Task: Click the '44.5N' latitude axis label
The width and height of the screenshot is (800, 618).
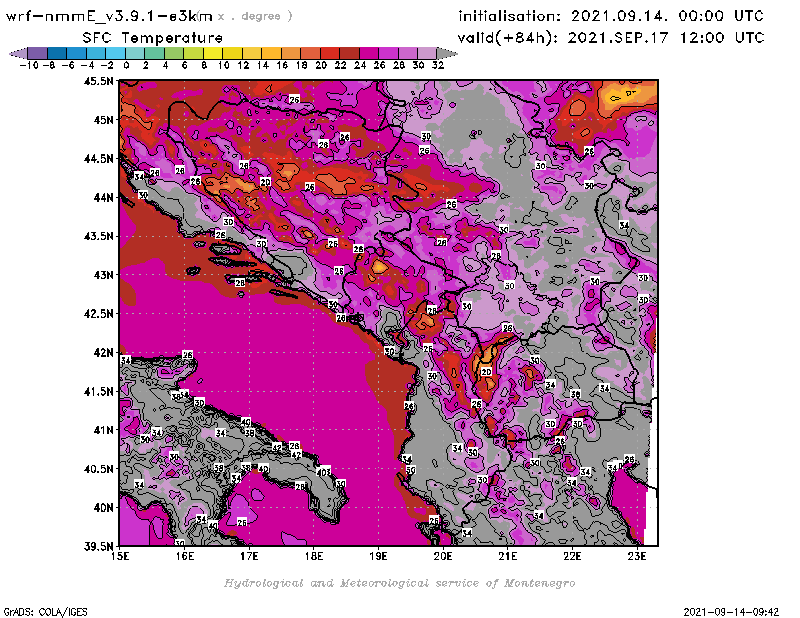Action: pyautogui.click(x=98, y=159)
